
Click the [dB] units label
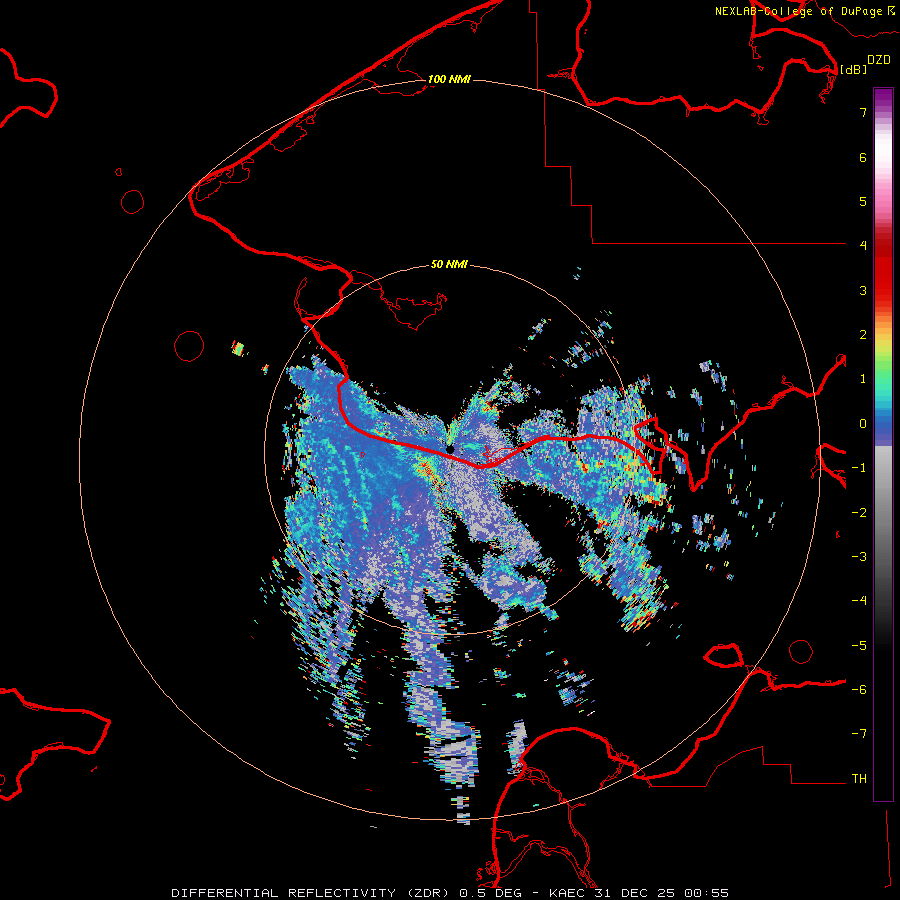(853, 70)
